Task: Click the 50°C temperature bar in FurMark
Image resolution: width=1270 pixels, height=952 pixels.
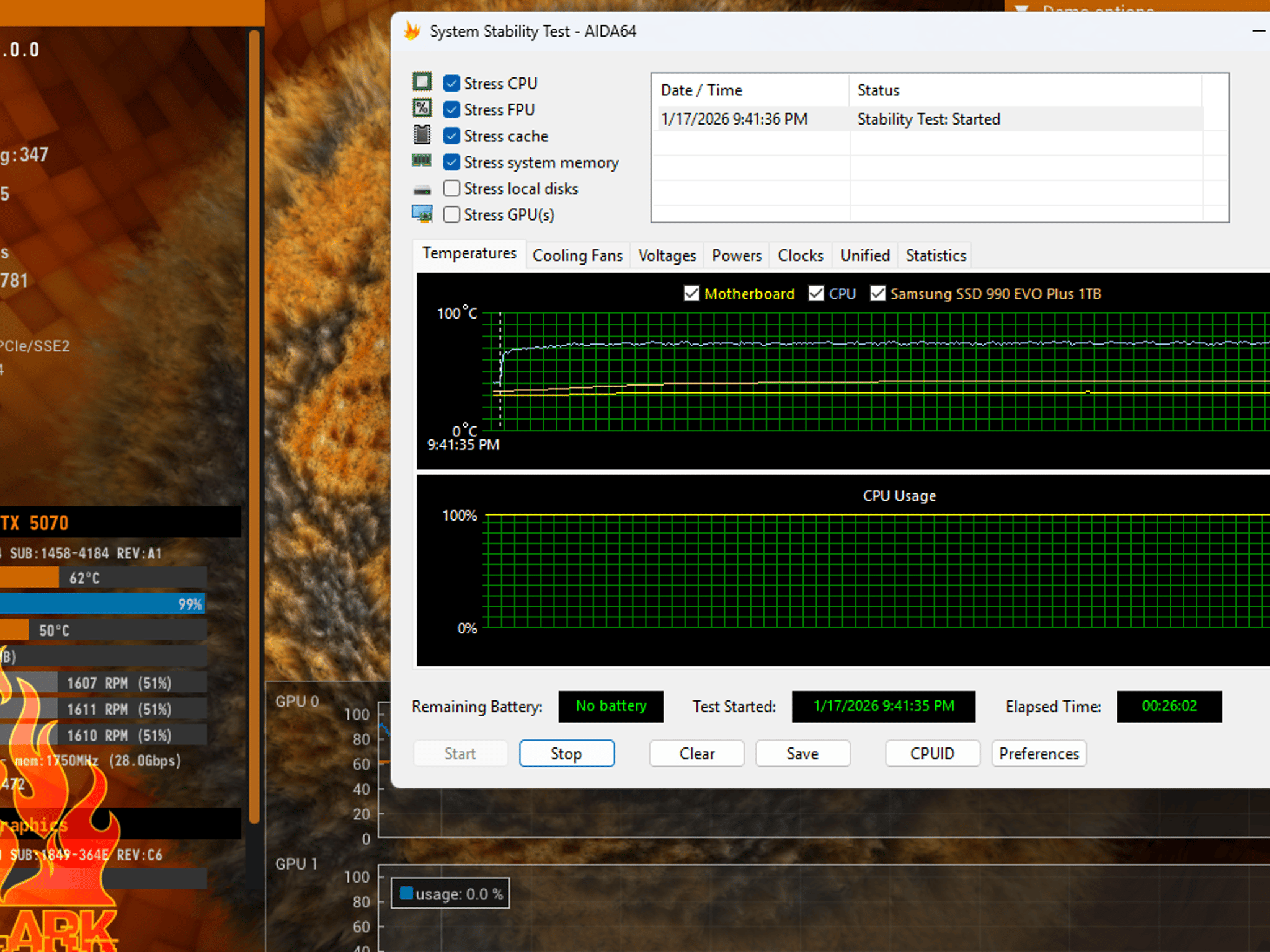Action: (x=102, y=630)
